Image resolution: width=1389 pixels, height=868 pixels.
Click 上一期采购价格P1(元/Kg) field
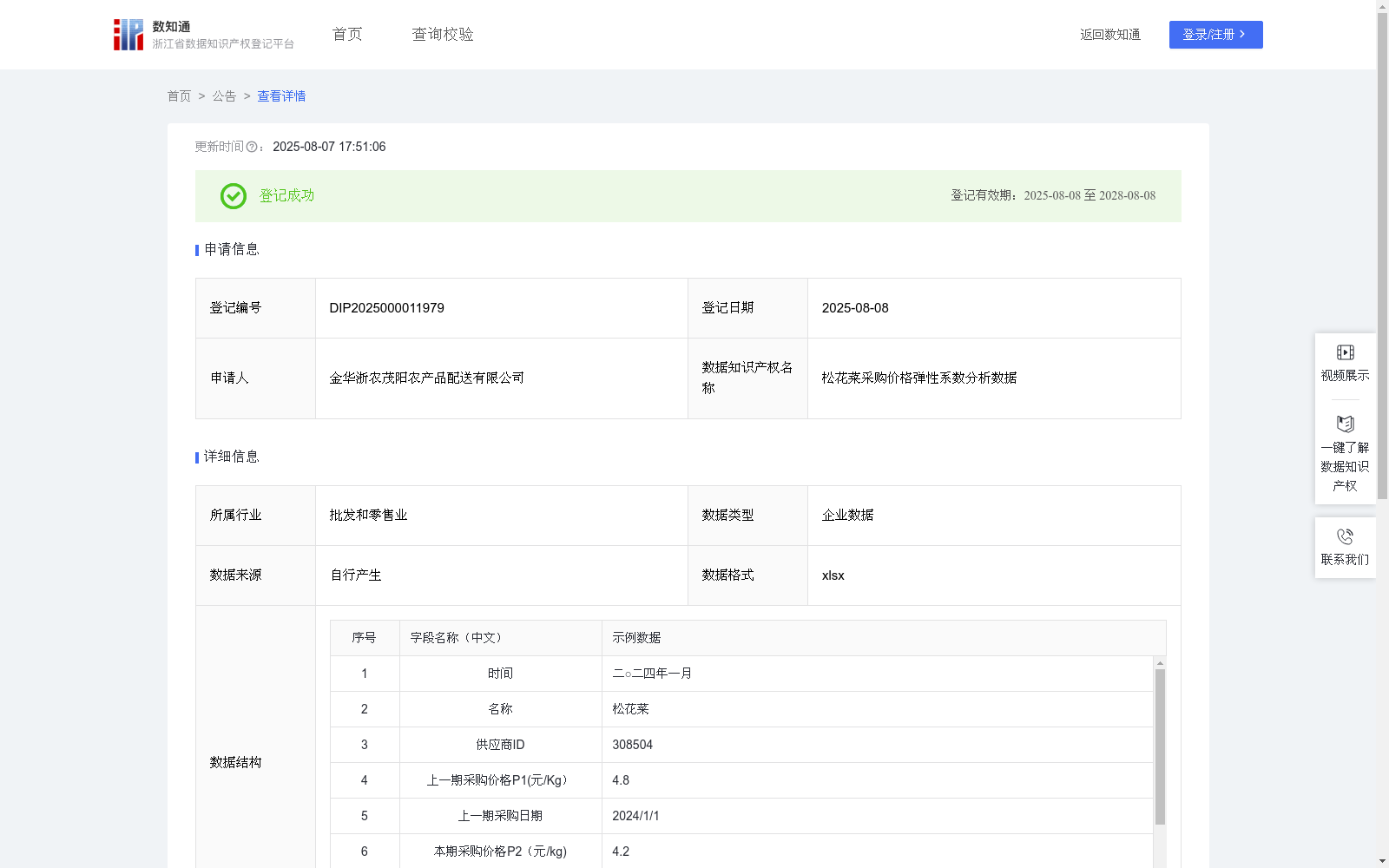[x=500, y=780]
